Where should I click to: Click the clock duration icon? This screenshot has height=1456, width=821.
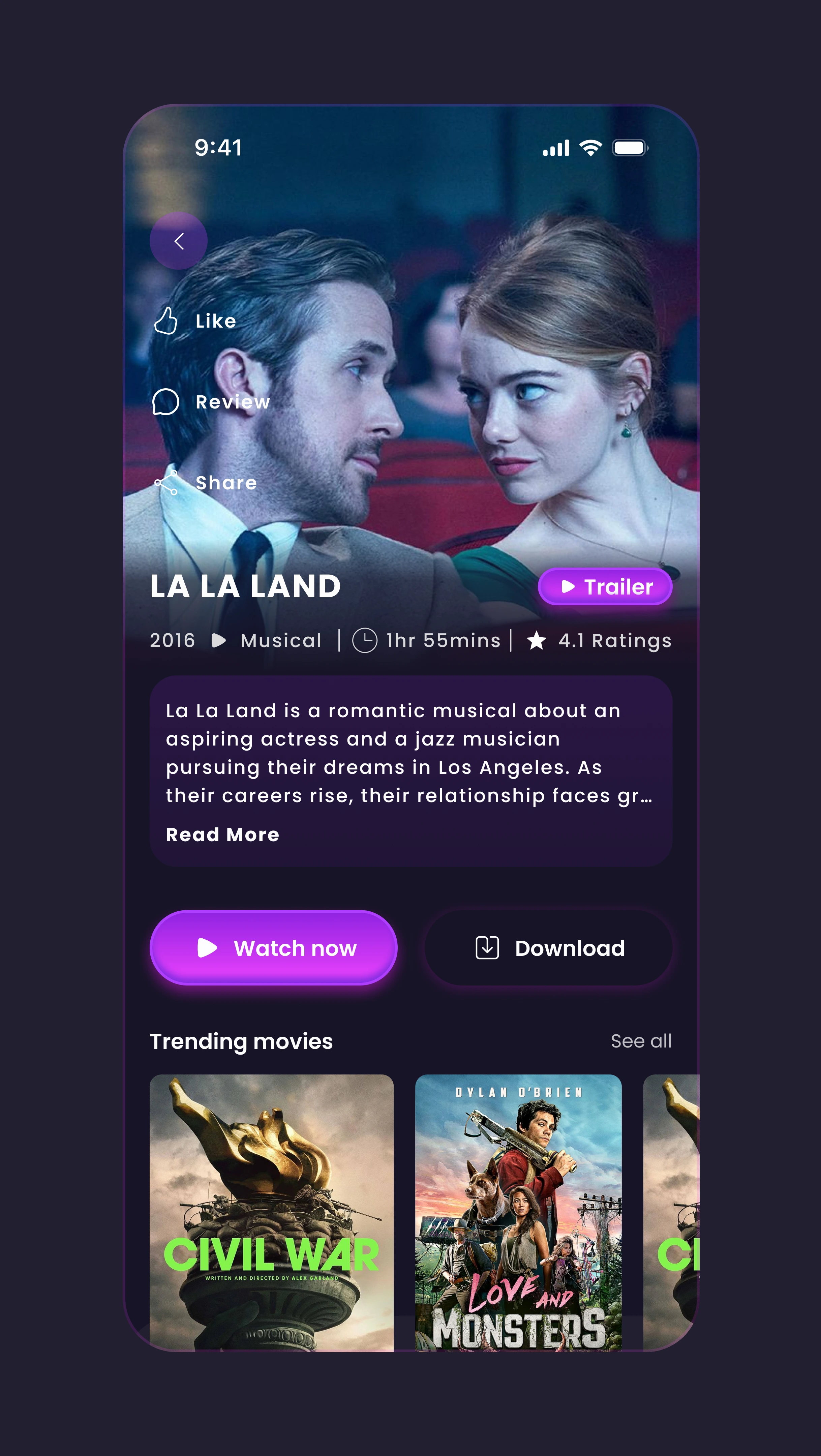coord(364,640)
